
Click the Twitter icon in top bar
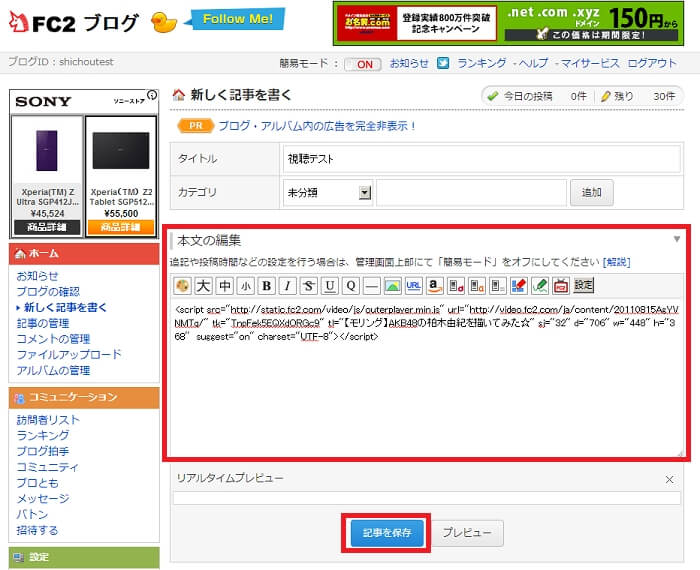coord(442,63)
